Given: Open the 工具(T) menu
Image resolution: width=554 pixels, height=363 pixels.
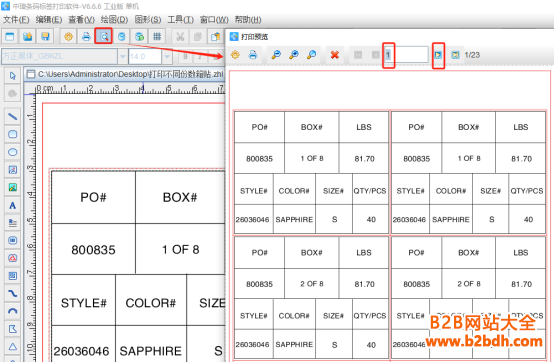Looking at the screenshot, I should pyautogui.click(x=180, y=20).
